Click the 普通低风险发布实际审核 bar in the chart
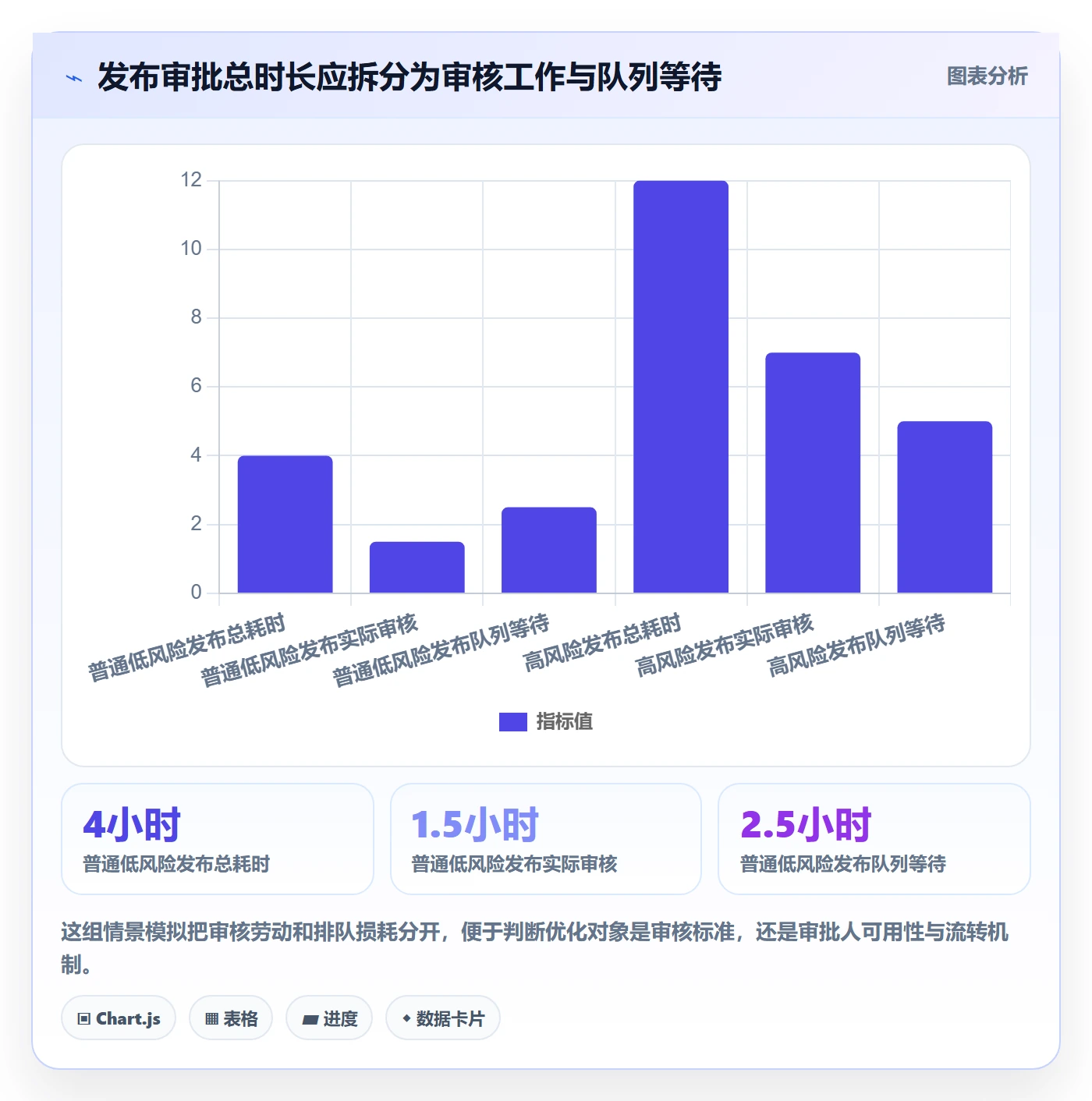This screenshot has height=1101, width=1092. pyautogui.click(x=417, y=567)
